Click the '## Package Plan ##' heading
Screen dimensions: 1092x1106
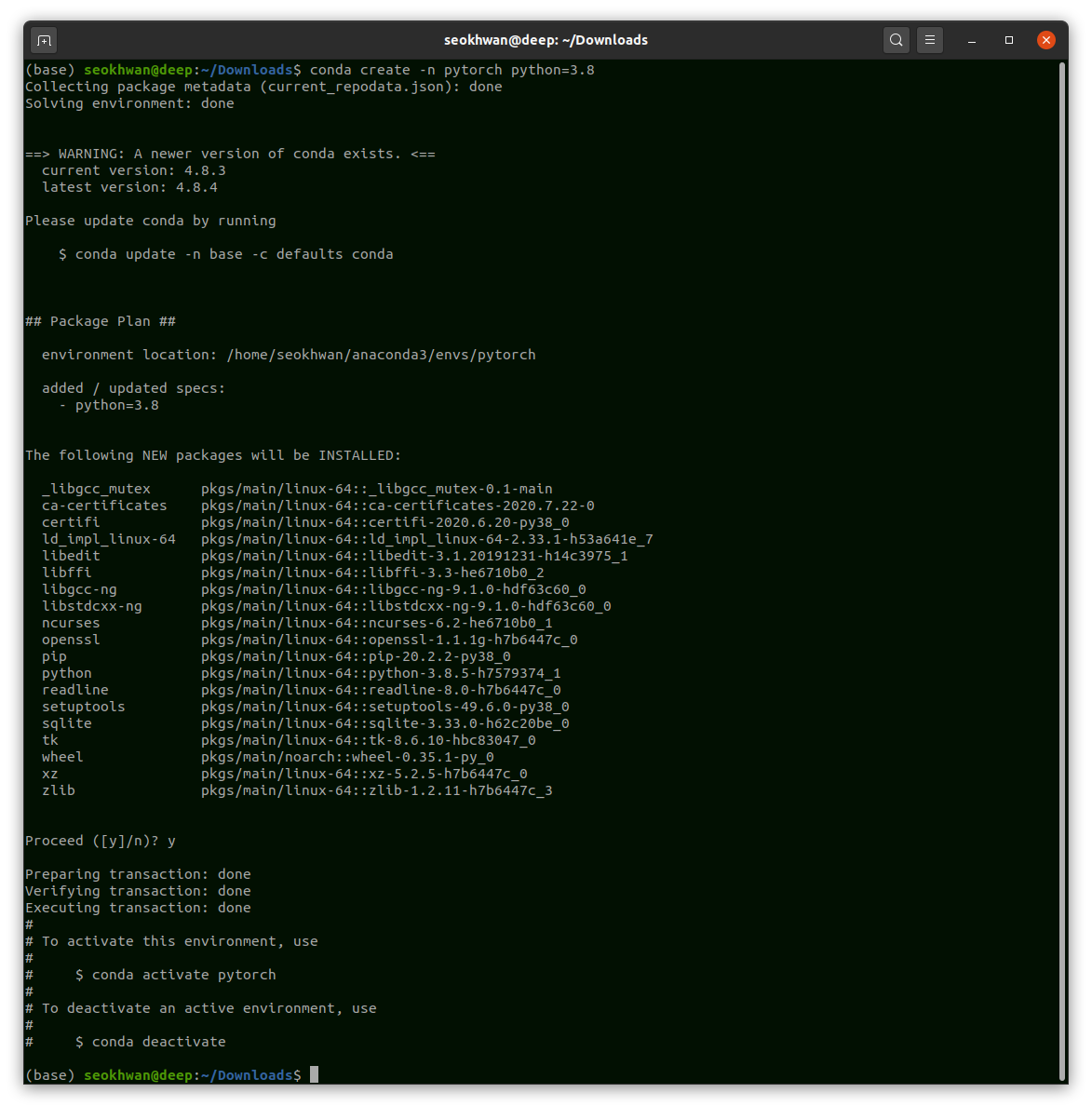pos(101,321)
